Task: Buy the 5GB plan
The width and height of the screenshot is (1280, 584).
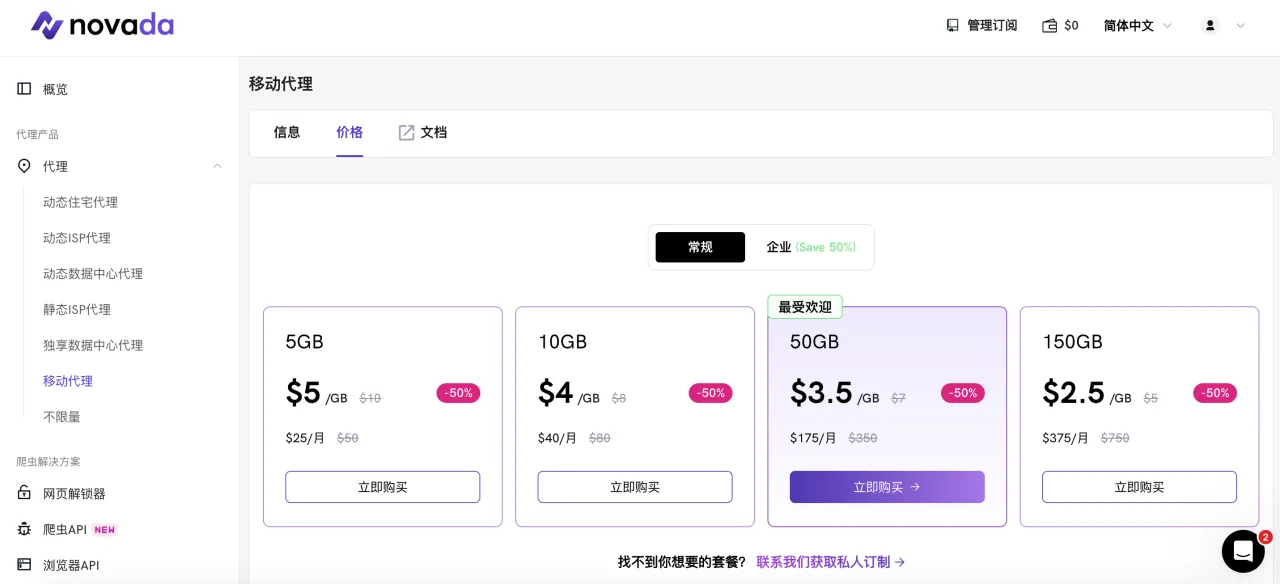Action: click(x=382, y=487)
